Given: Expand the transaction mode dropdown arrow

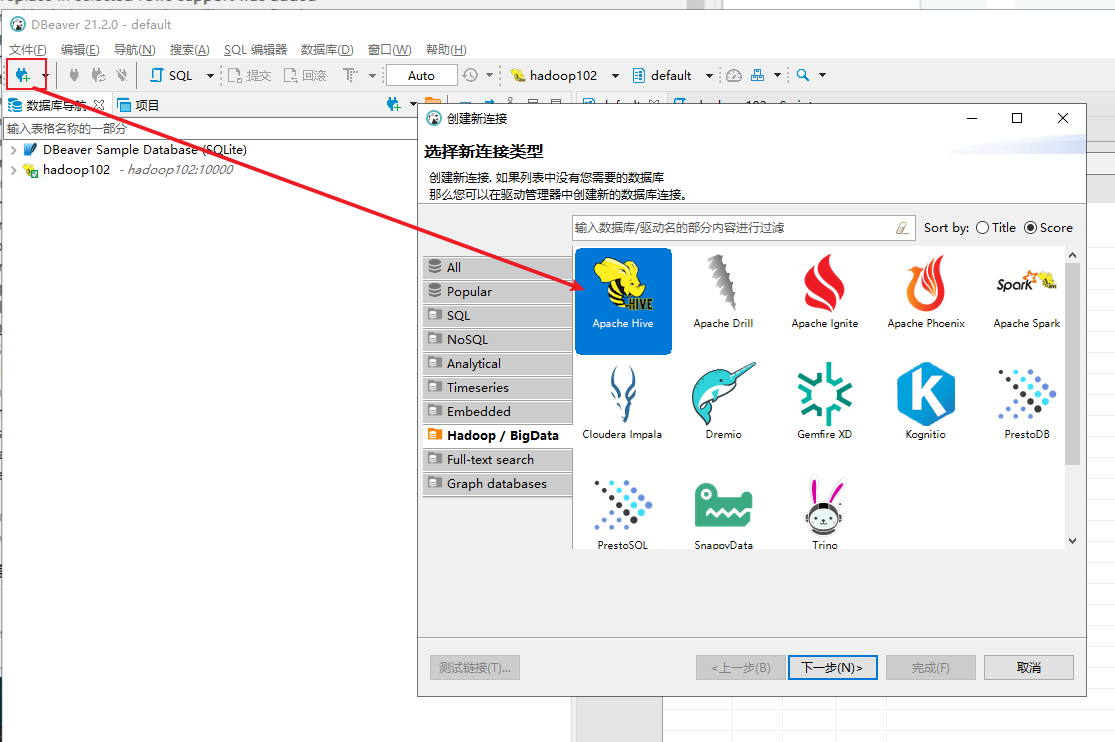Looking at the screenshot, I should (x=372, y=75).
